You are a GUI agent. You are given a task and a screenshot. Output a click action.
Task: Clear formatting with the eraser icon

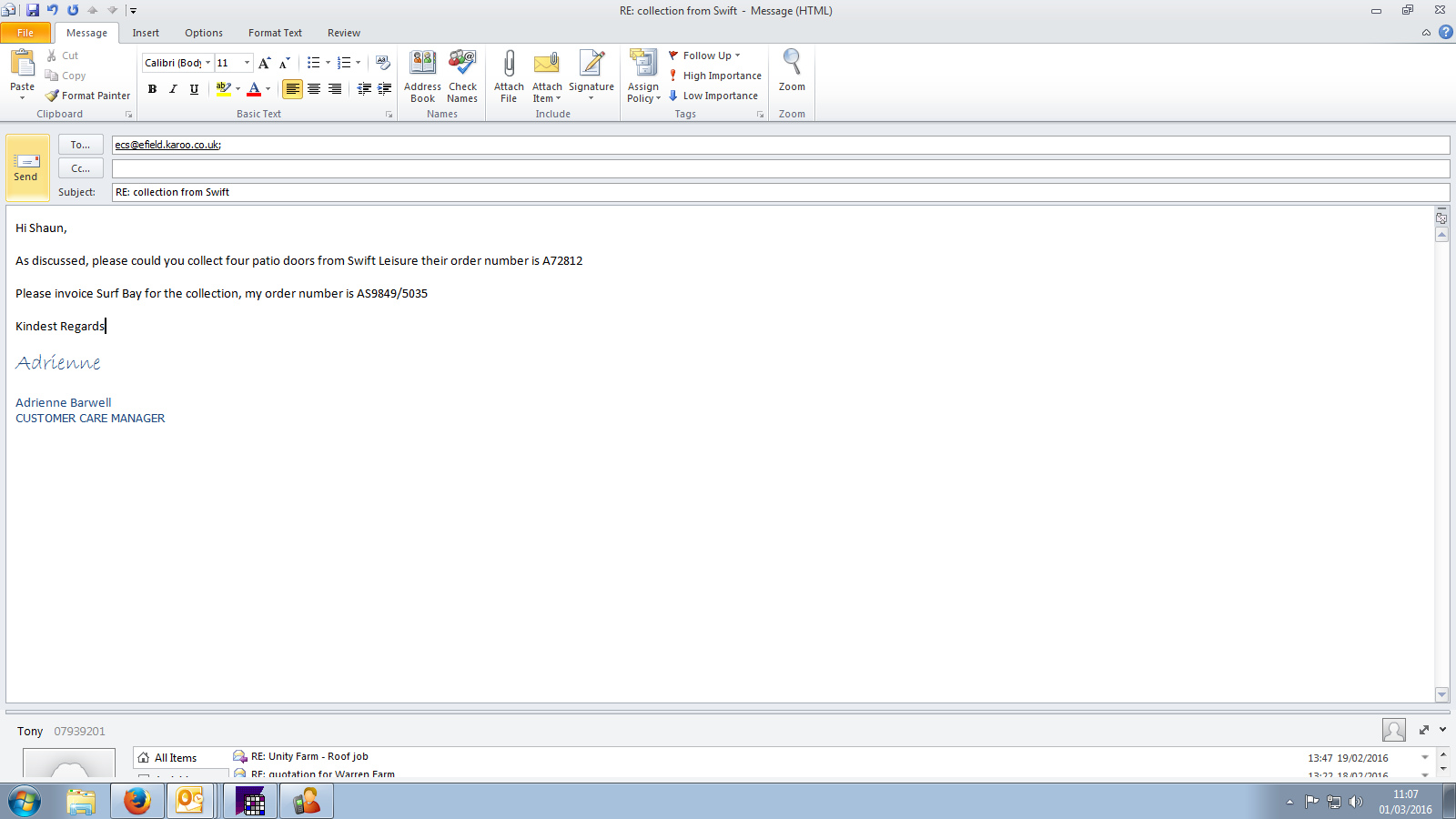click(383, 63)
